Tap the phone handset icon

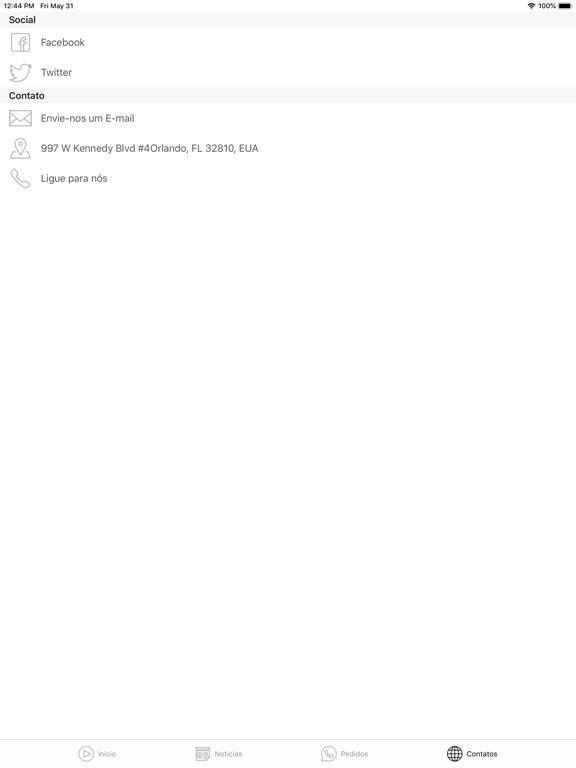21,178
